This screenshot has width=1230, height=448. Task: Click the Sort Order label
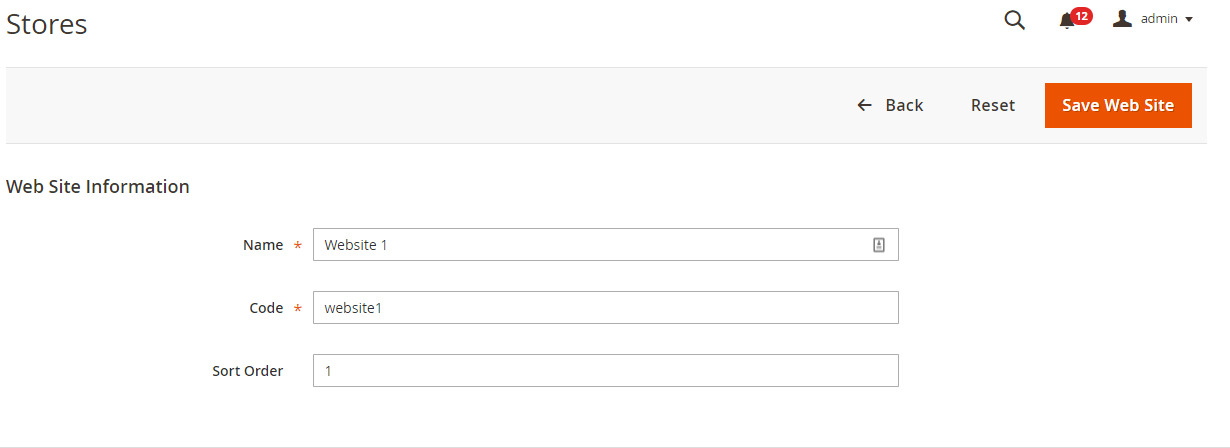tap(247, 371)
